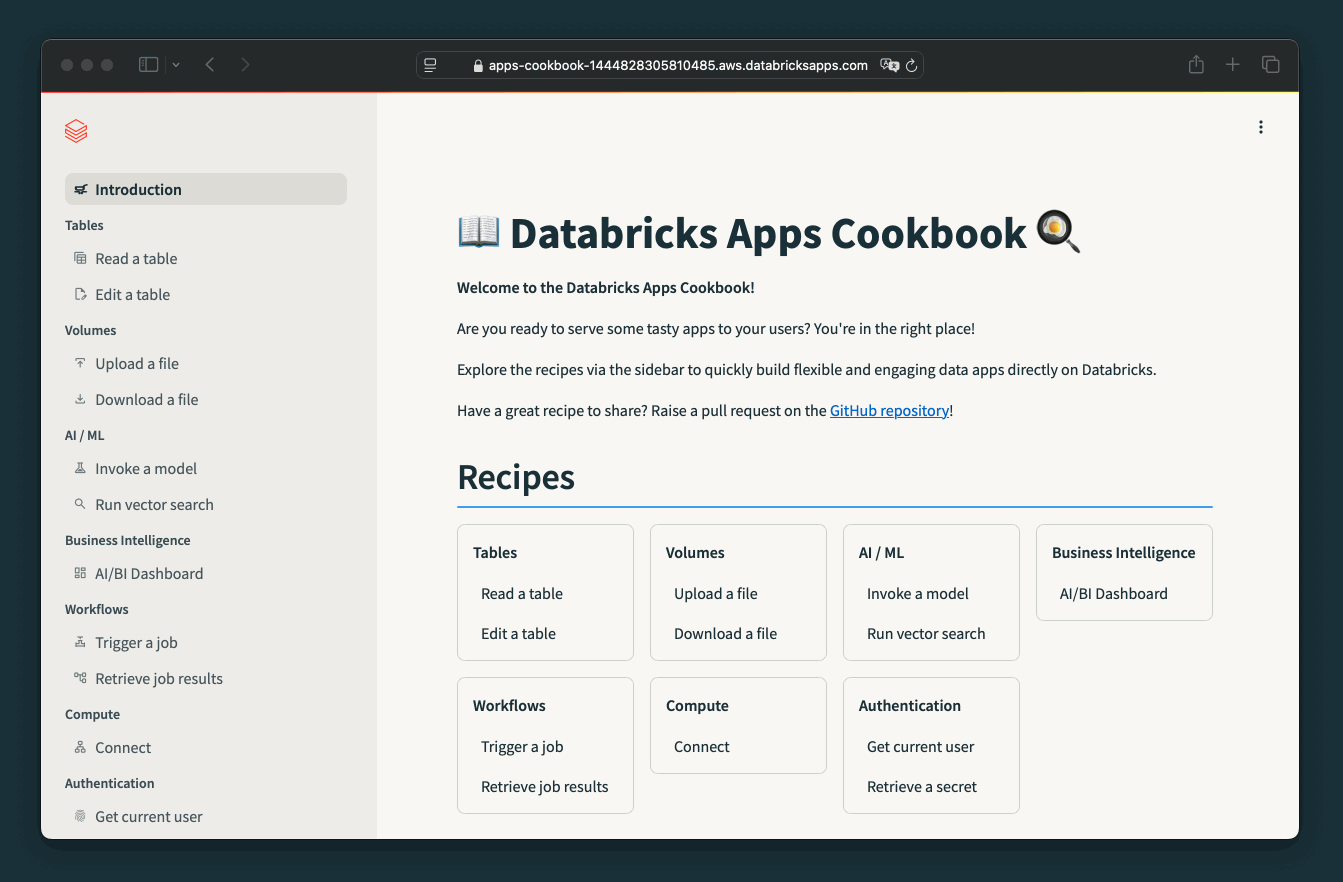
Task: Open the sidebar options dropdown chevron
Action: [x=176, y=65]
